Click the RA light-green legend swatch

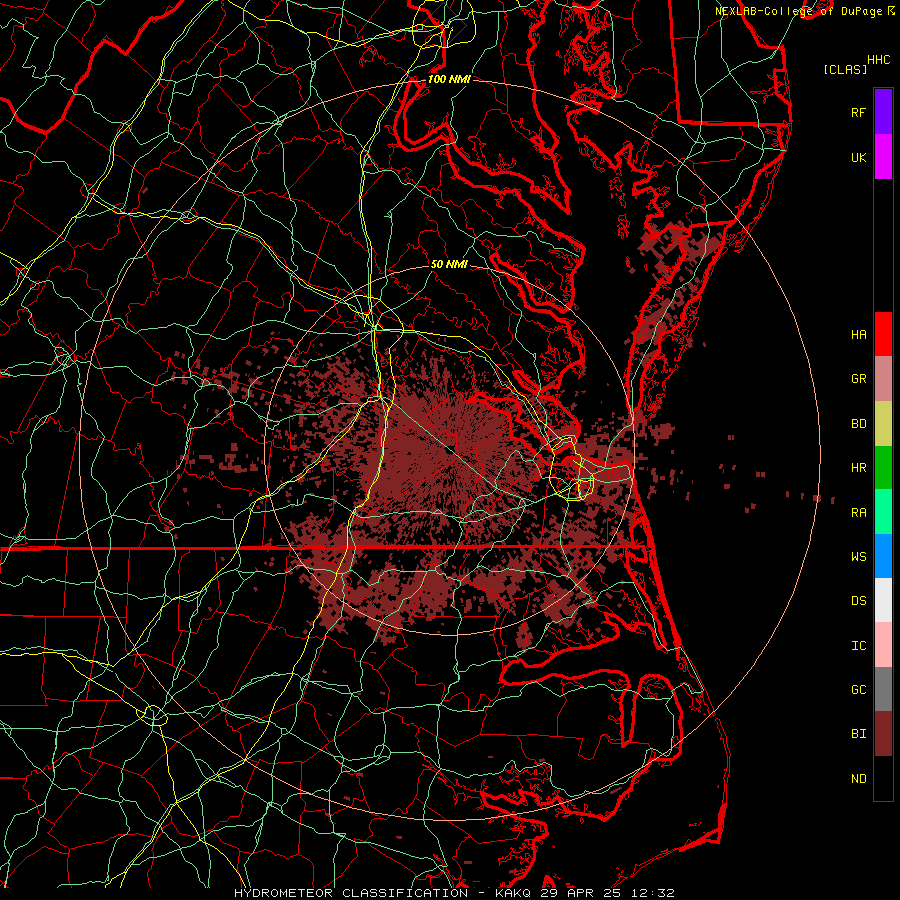pyautogui.click(x=883, y=512)
